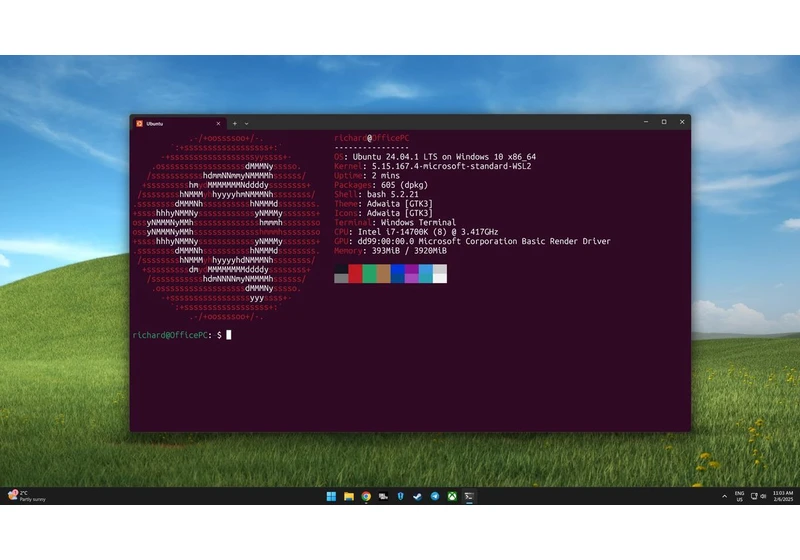The width and height of the screenshot is (800, 560).
Task: Open the blue shield app on the taskbar
Action: coord(401,496)
